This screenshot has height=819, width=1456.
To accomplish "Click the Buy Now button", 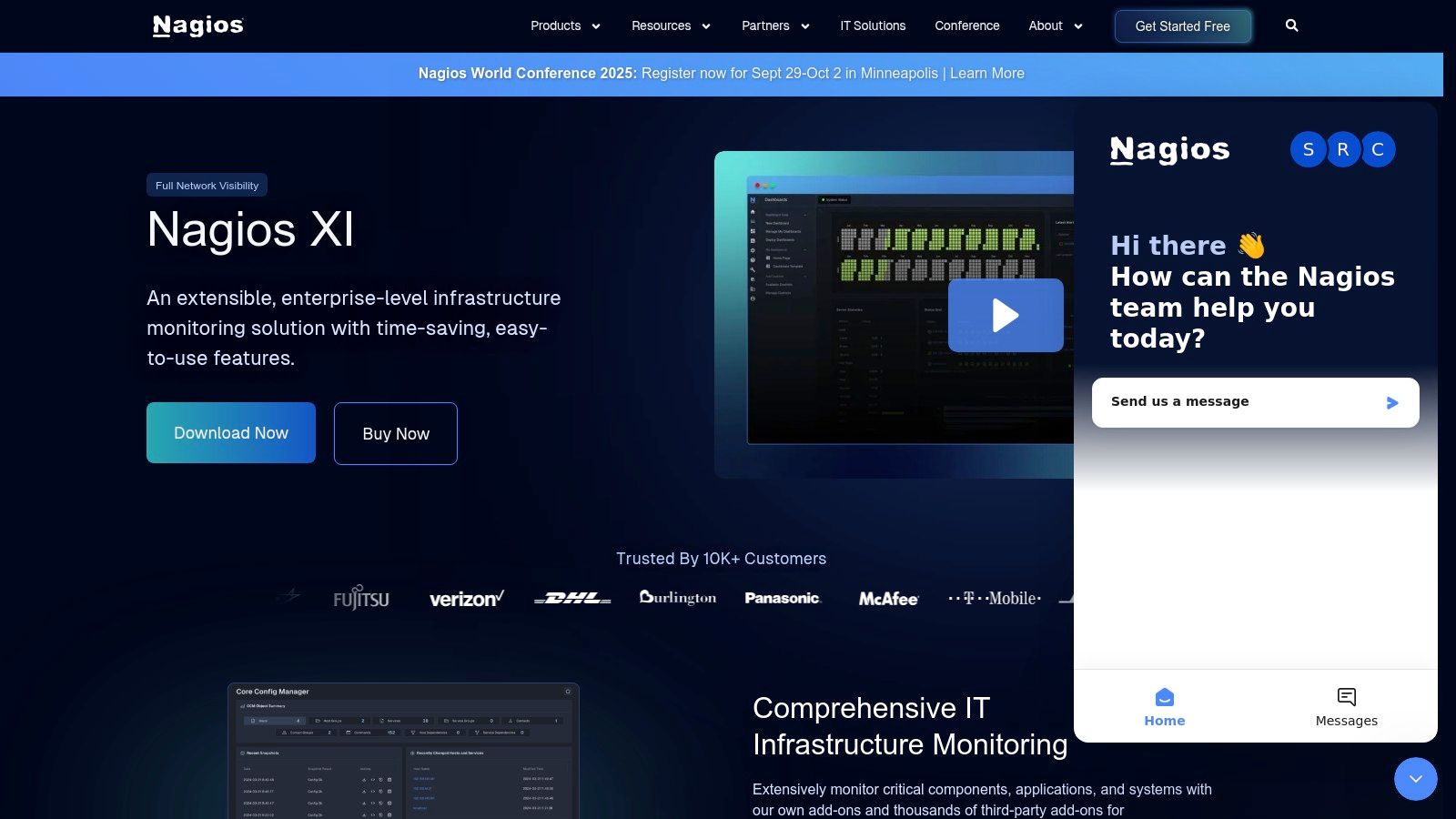I will click(396, 434).
